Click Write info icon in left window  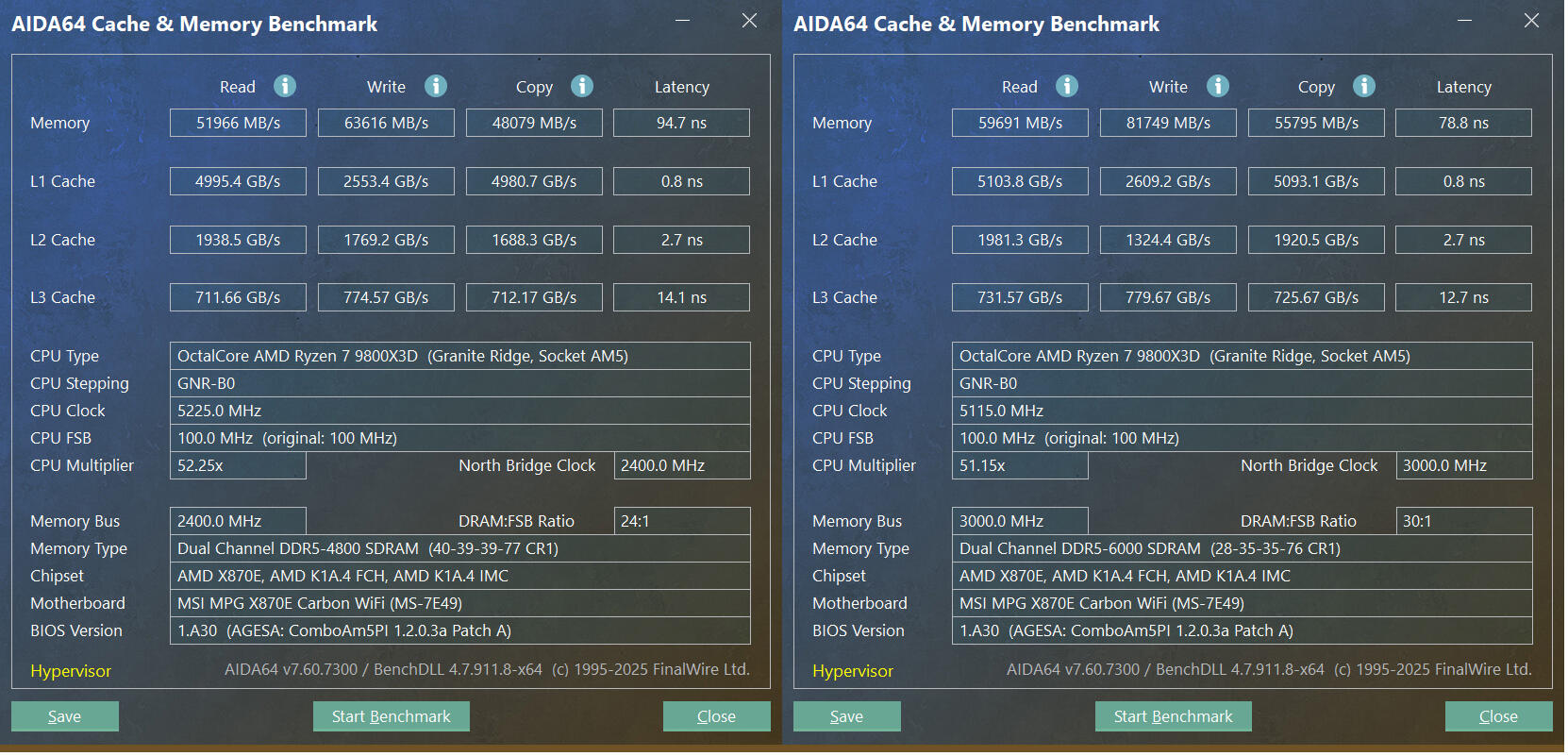tap(435, 86)
